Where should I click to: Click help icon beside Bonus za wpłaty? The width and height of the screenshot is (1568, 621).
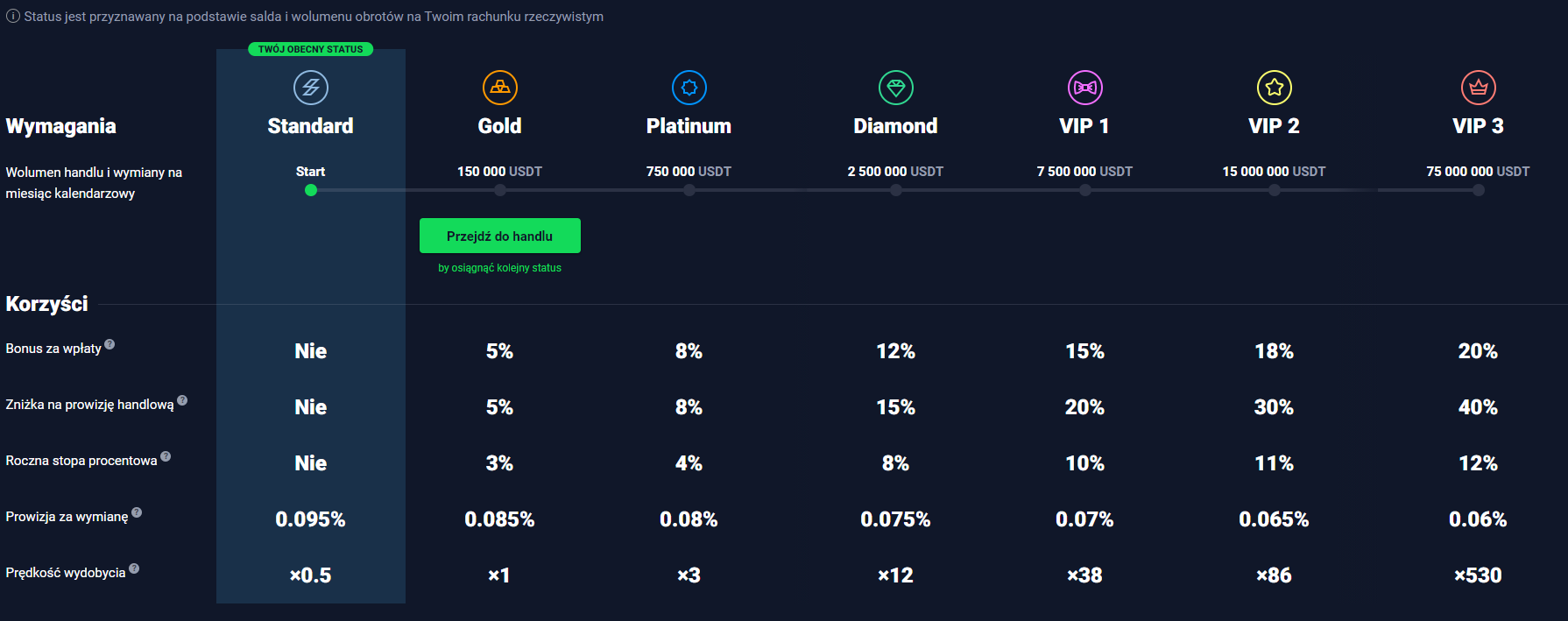pyautogui.click(x=109, y=344)
